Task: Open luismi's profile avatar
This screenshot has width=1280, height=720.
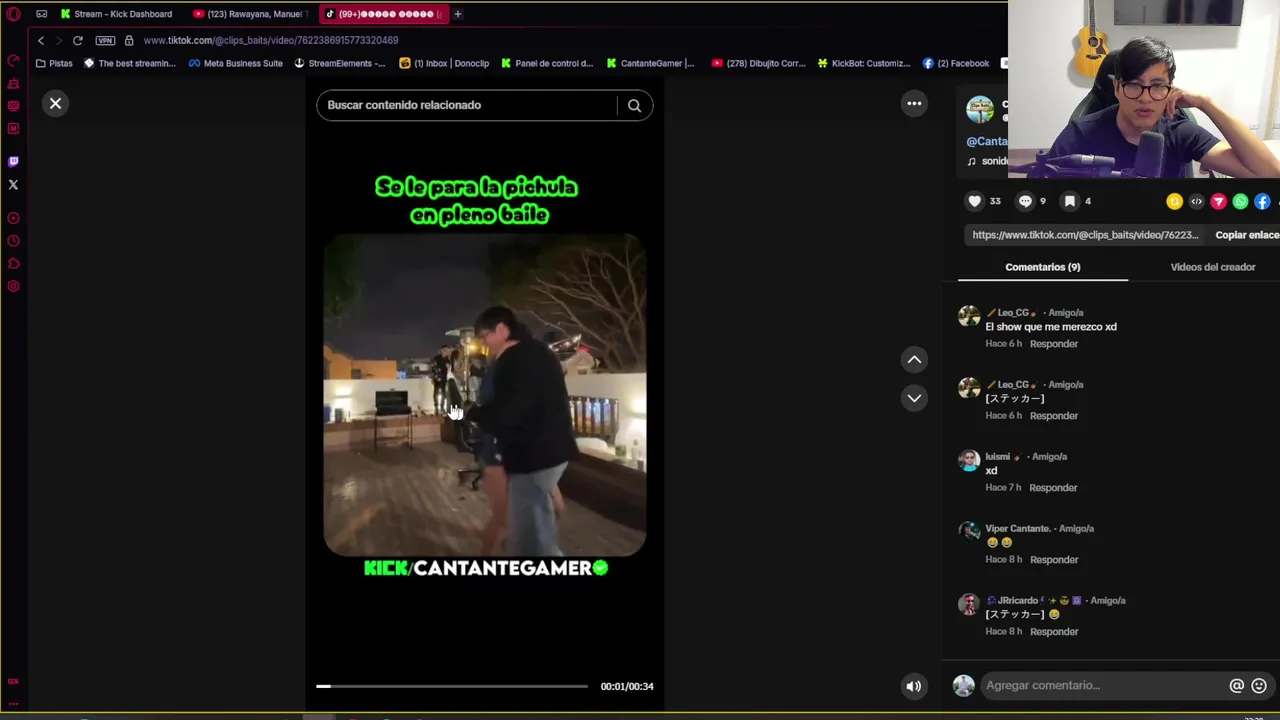Action: pos(969,461)
